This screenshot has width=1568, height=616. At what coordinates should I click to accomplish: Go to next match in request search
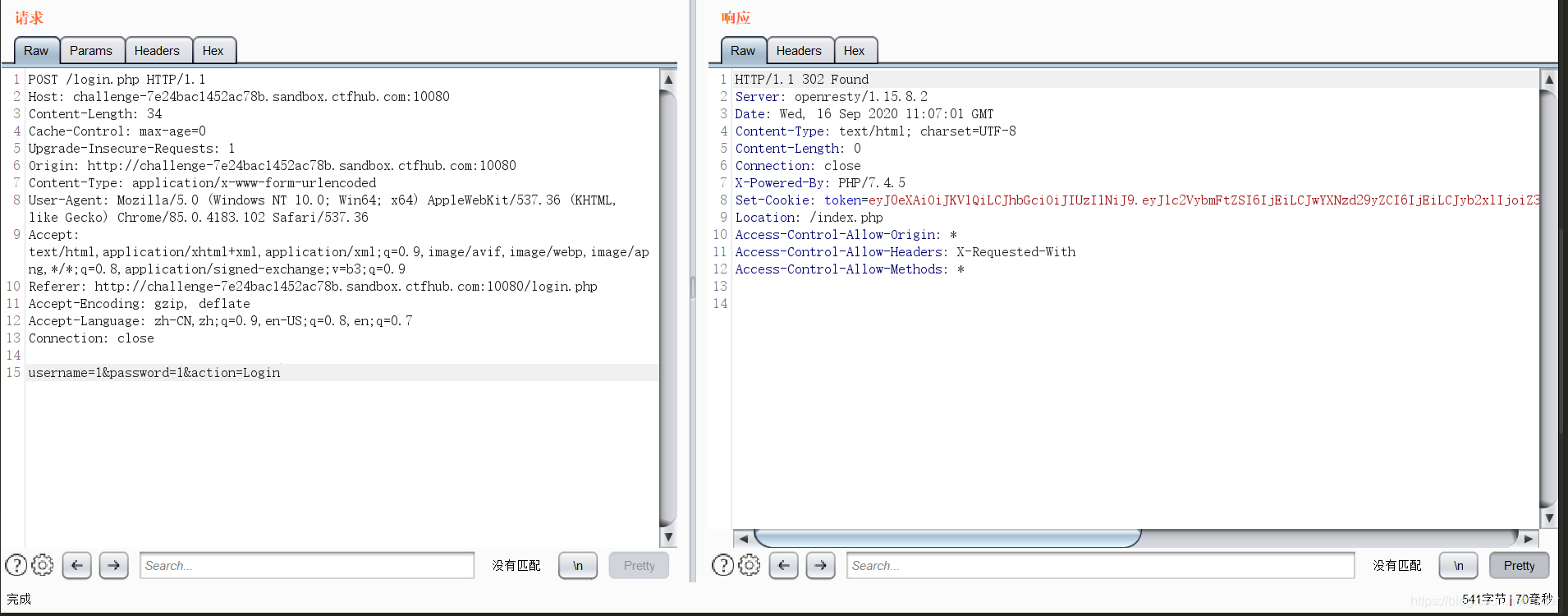point(114,565)
